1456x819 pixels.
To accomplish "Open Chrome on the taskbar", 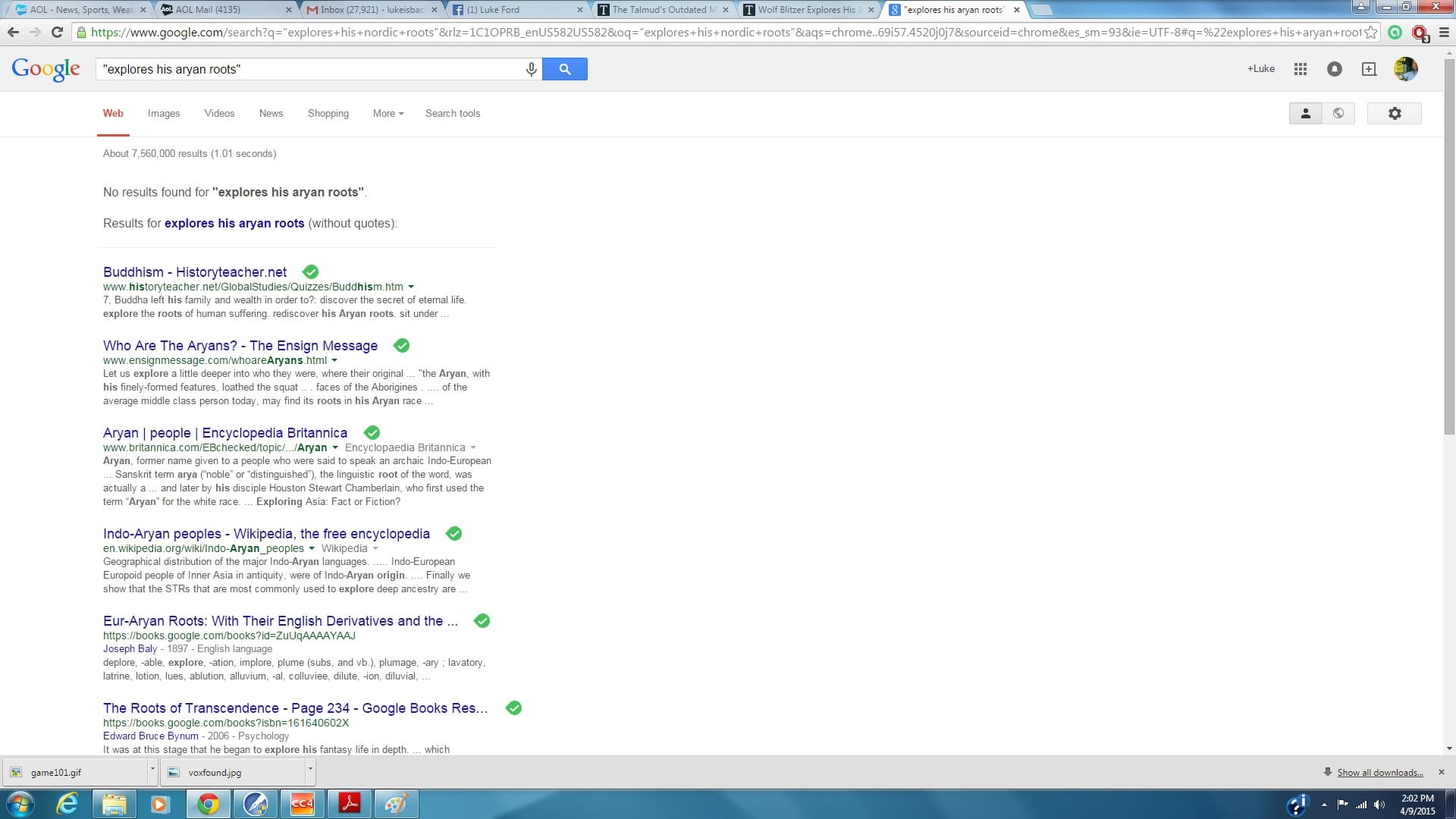I will [209, 804].
